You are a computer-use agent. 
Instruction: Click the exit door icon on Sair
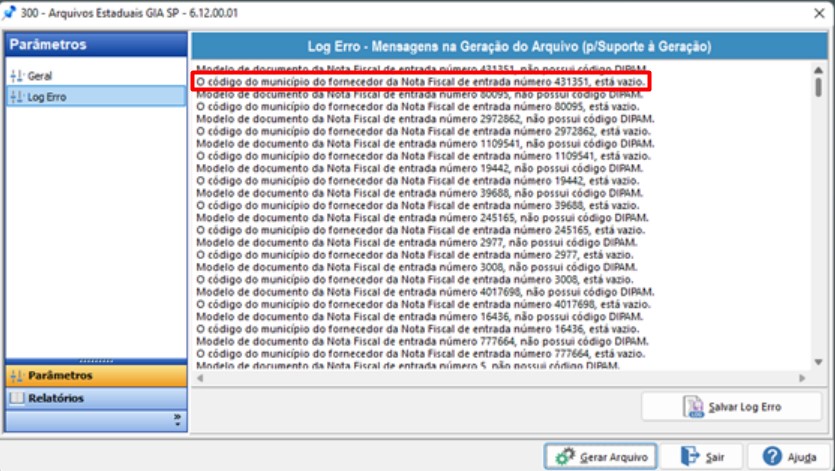click(x=690, y=457)
